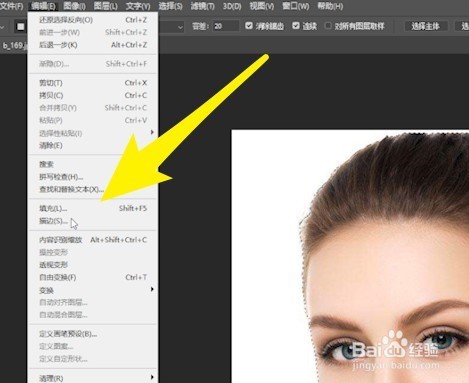
Task: Choose 后退一步(K) menu item
Action: point(93,45)
